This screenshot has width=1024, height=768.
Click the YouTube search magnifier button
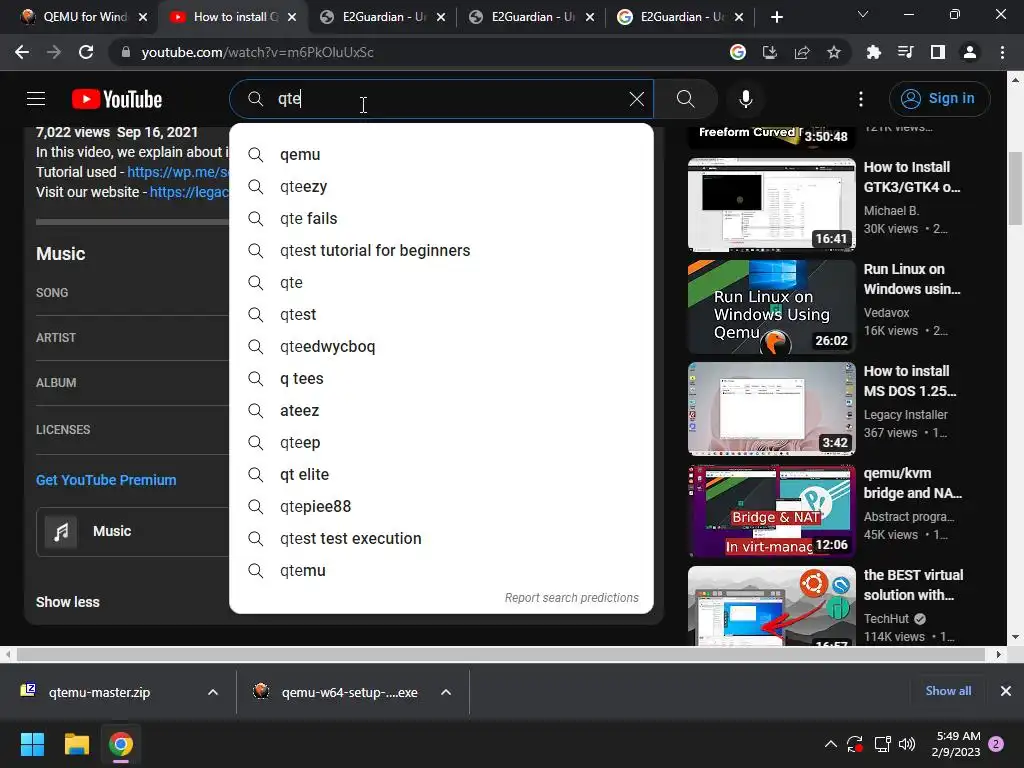[x=686, y=99]
